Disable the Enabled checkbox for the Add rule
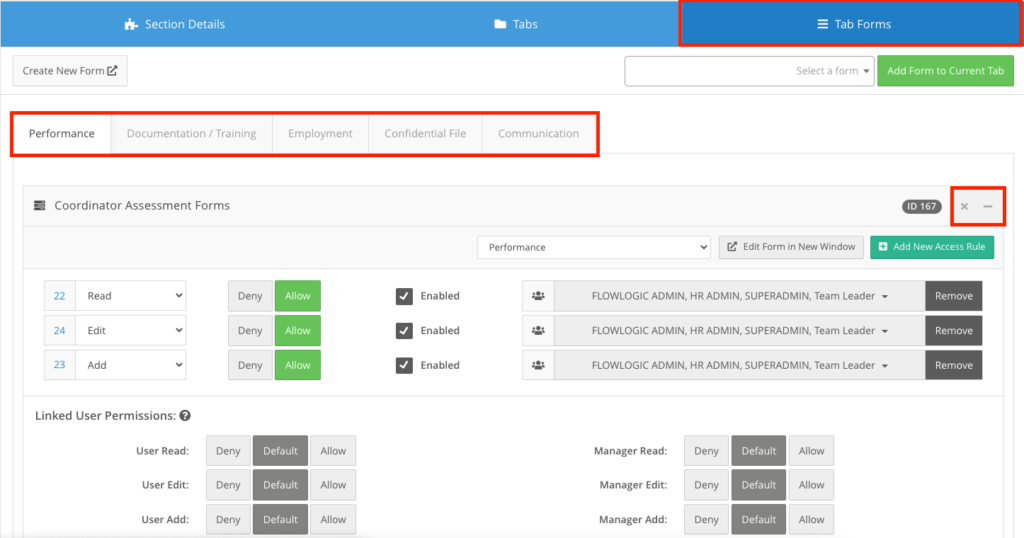The width and height of the screenshot is (1024, 538). click(404, 366)
